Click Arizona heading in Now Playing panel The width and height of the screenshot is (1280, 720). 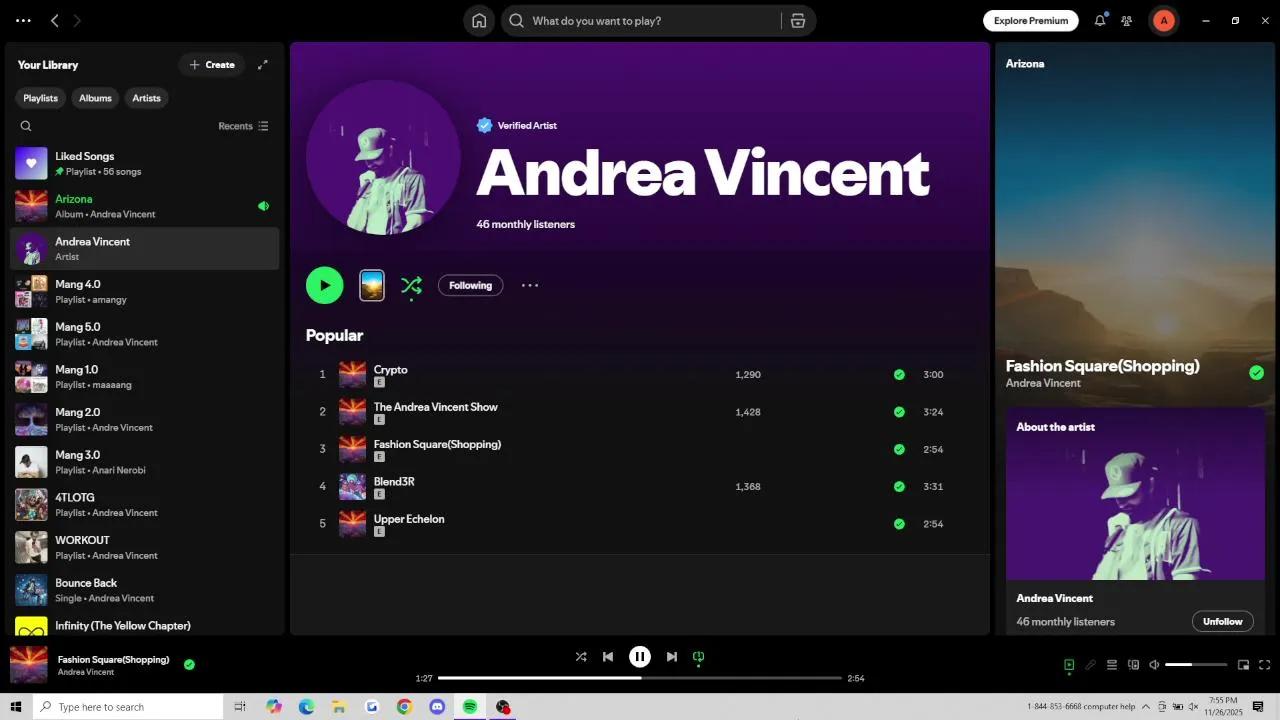pyautogui.click(x=1025, y=64)
